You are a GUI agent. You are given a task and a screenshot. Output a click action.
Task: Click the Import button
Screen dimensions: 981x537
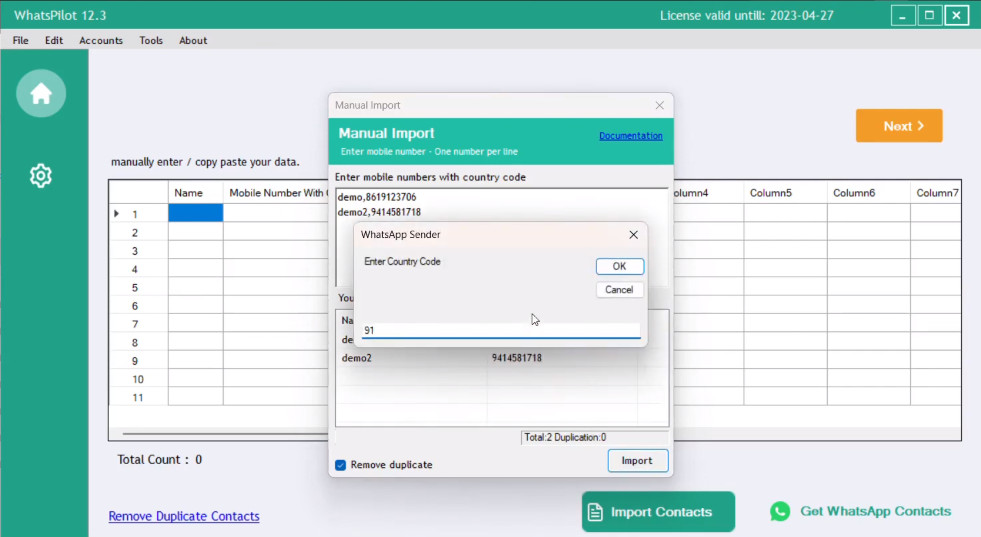(x=638, y=461)
